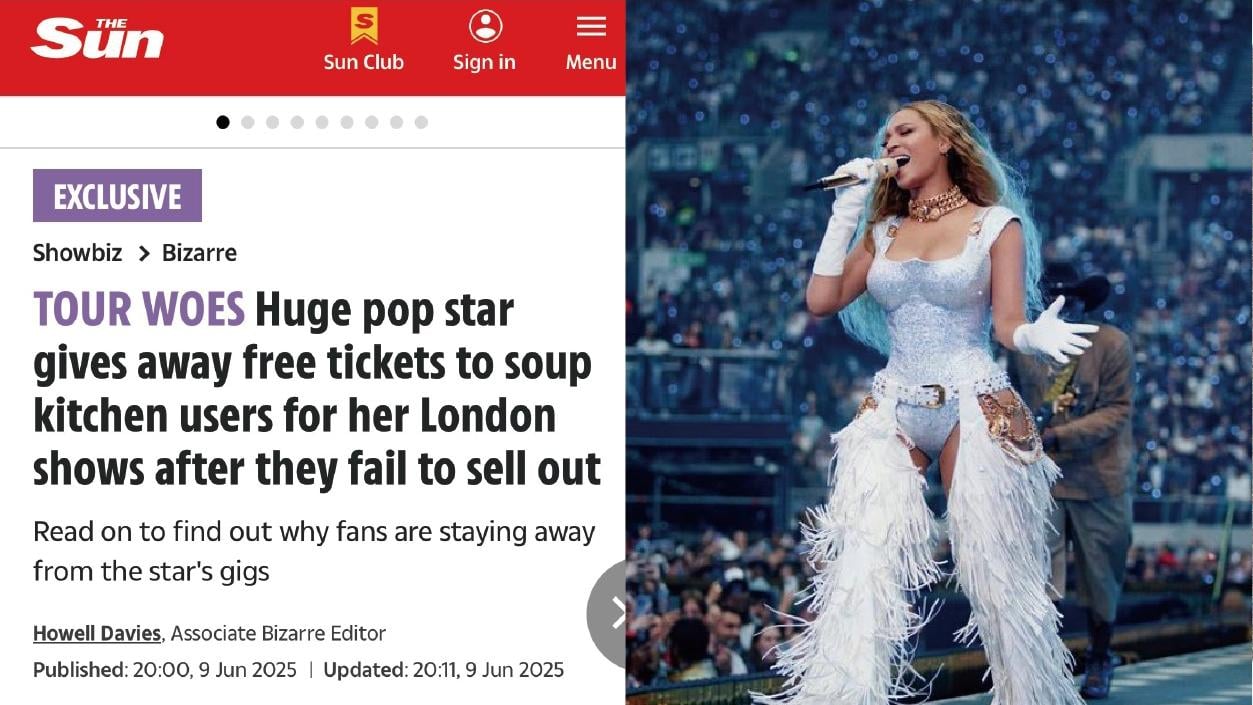Advance carousel with the next arrow

point(608,613)
